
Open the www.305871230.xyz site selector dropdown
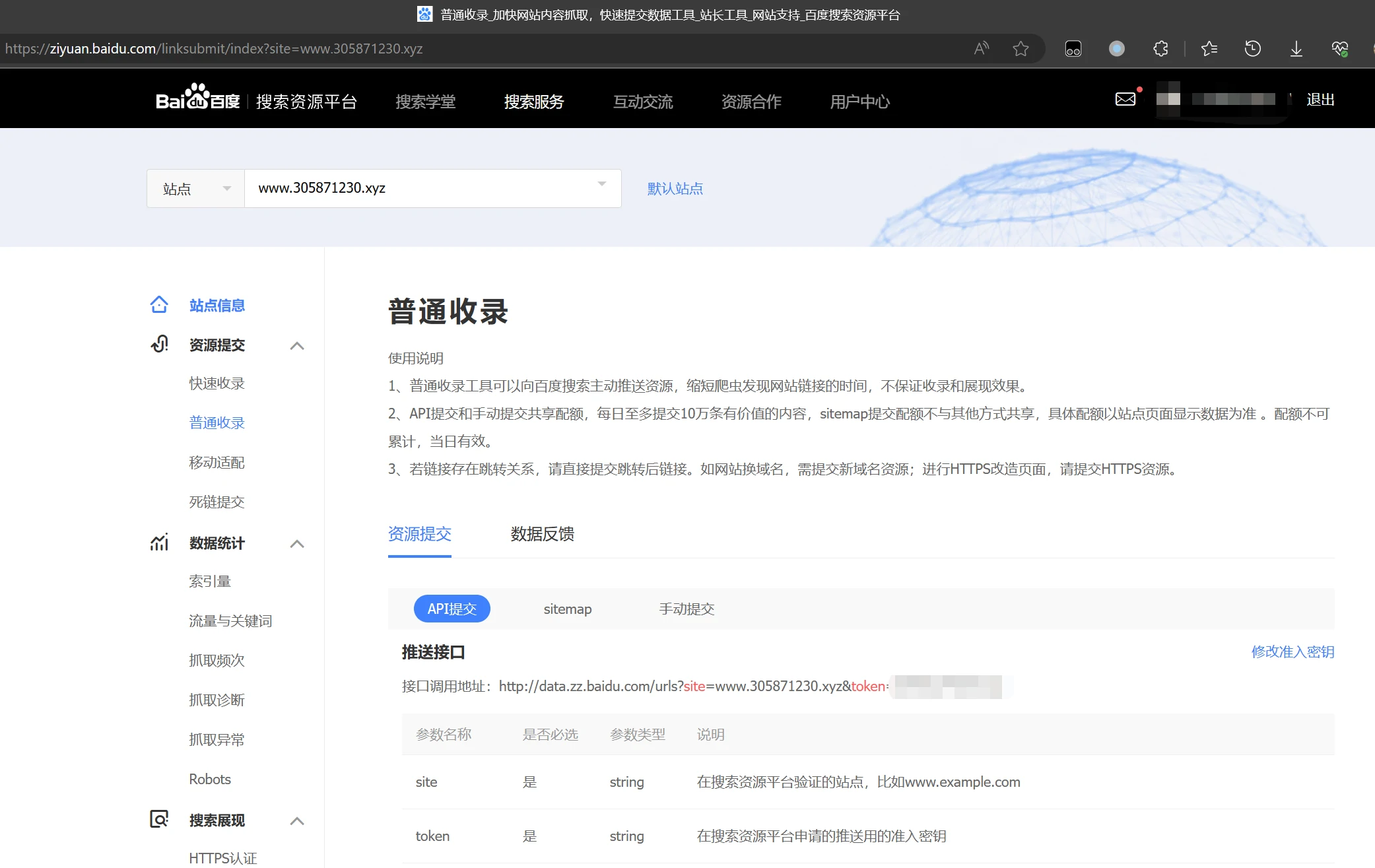433,188
